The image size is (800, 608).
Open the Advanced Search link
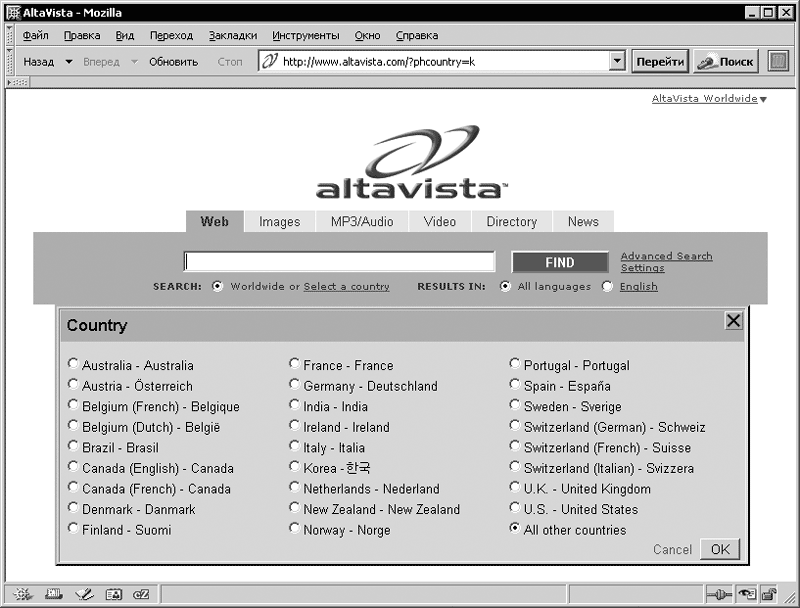pyautogui.click(x=666, y=256)
